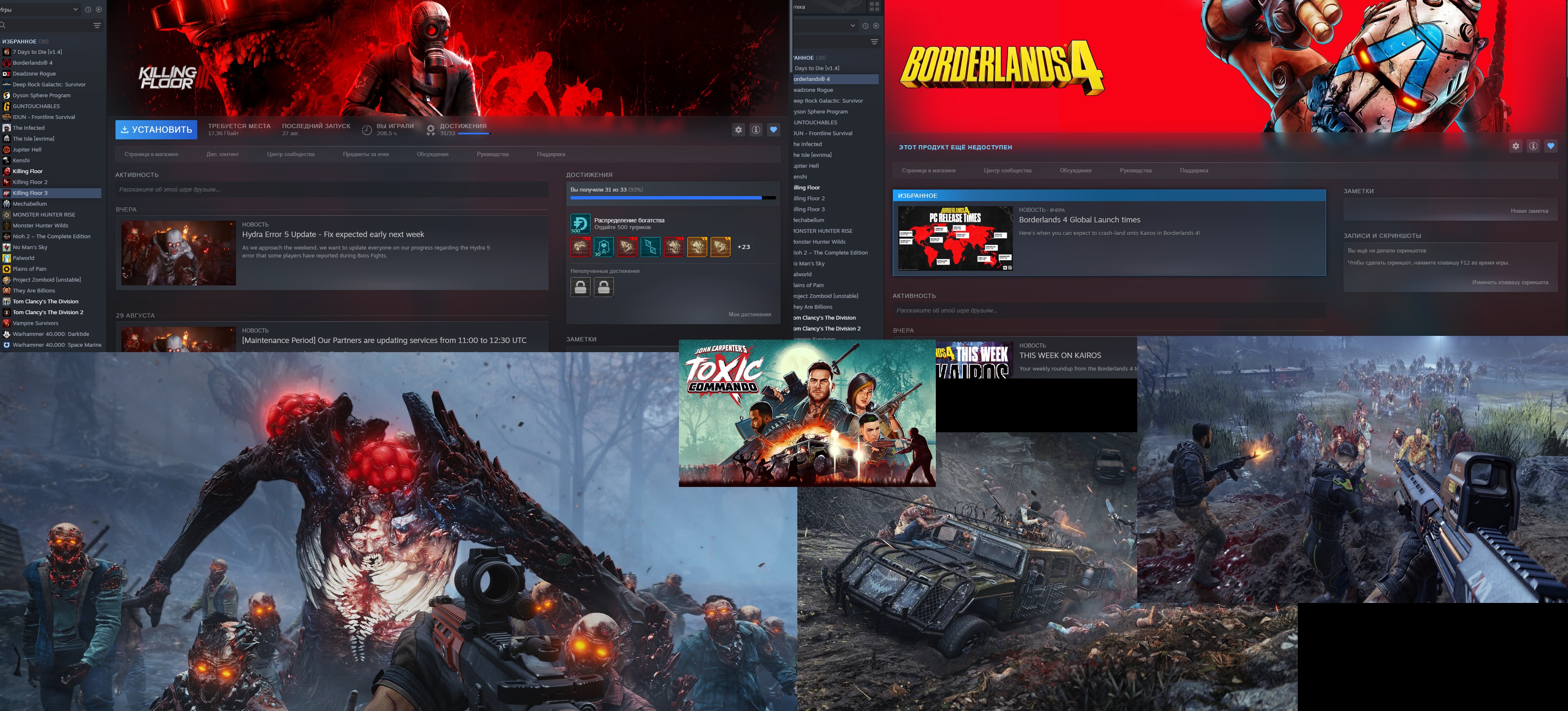Image resolution: width=1568 pixels, height=711 pixels.
Task: Click first locked achievement padlock icon
Action: (580, 287)
